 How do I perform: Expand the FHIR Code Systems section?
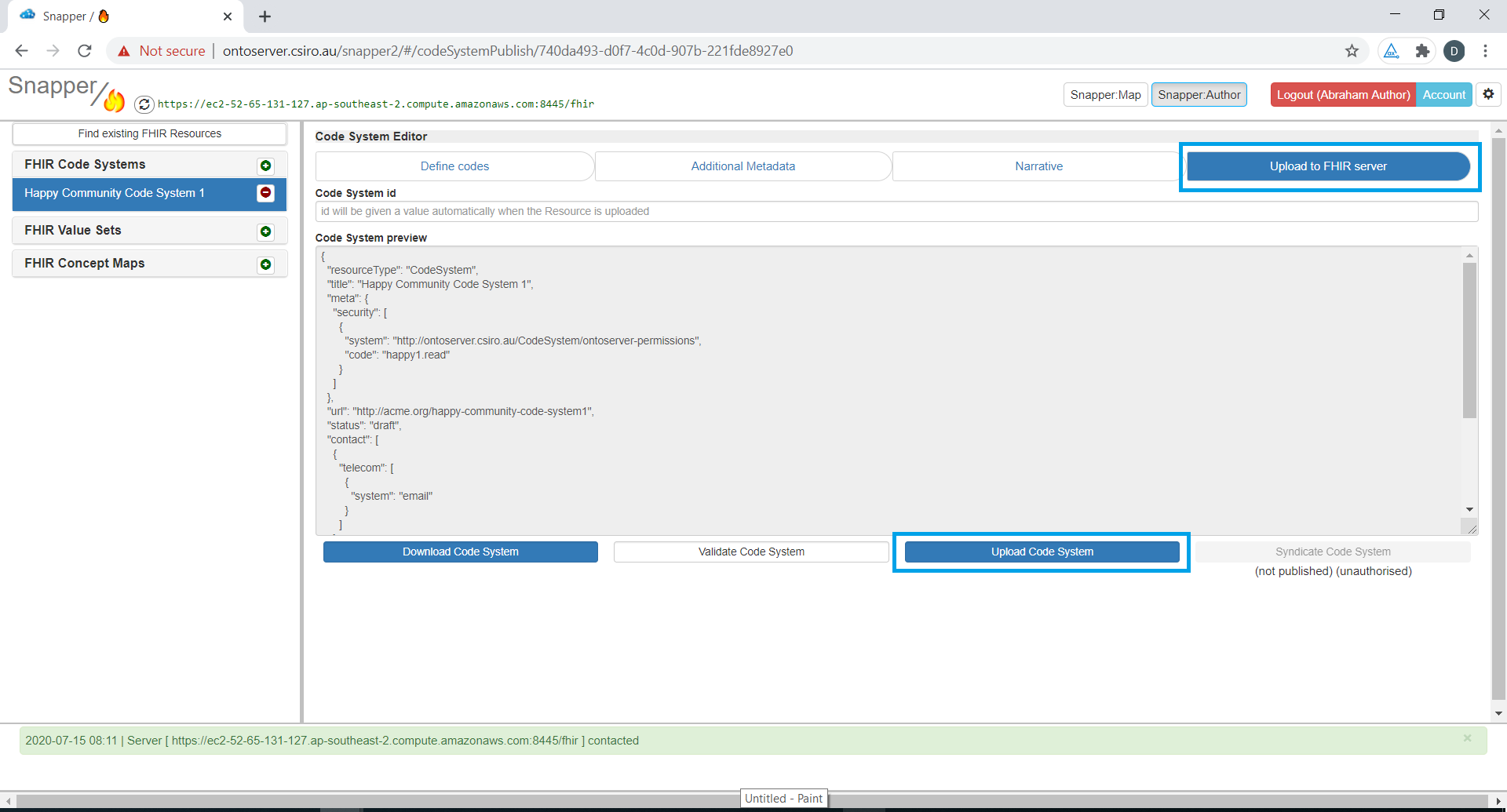(x=85, y=165)
